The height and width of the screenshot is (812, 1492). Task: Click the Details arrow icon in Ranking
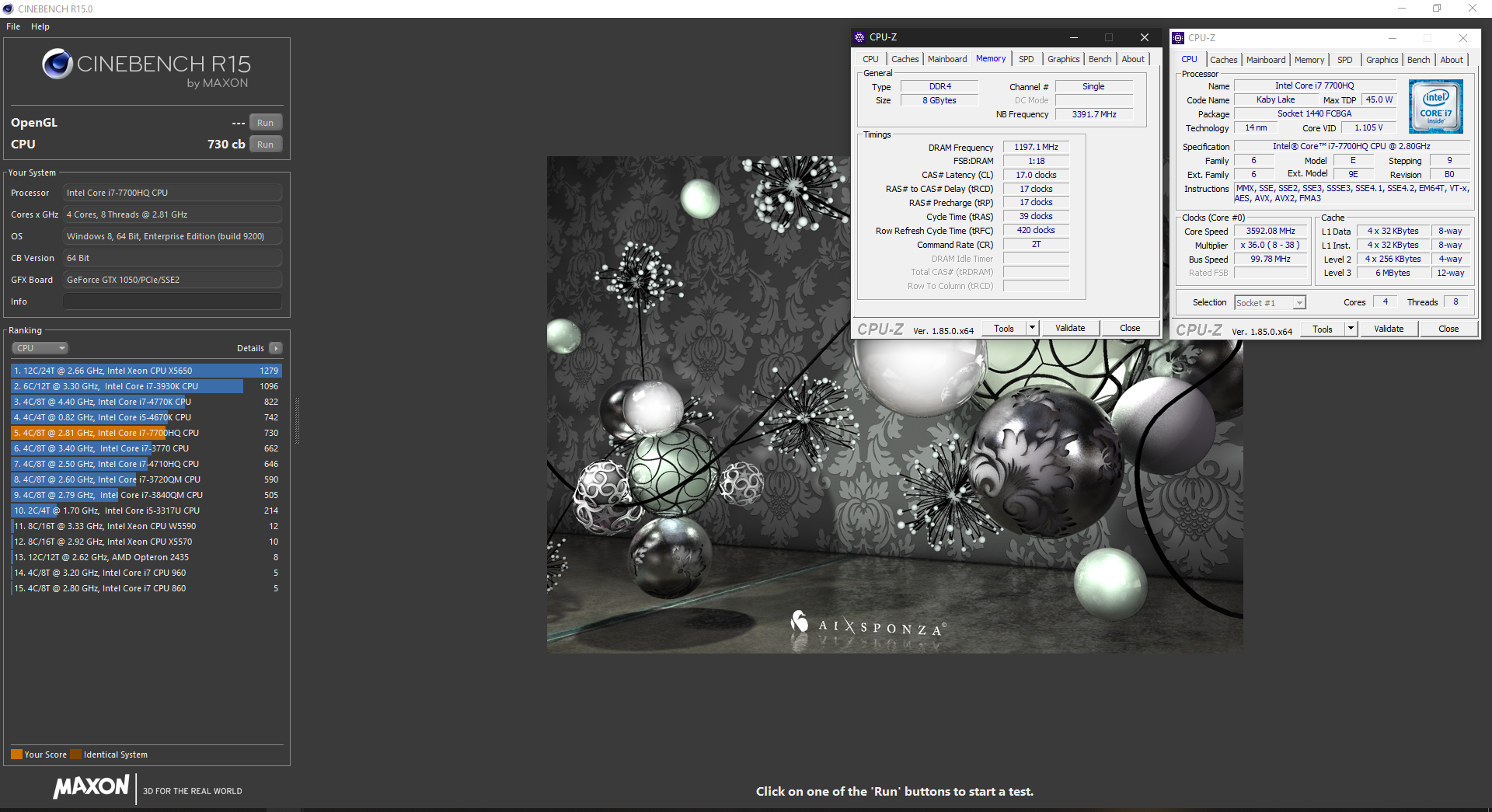pyautogui.click(x=276, y=348)
